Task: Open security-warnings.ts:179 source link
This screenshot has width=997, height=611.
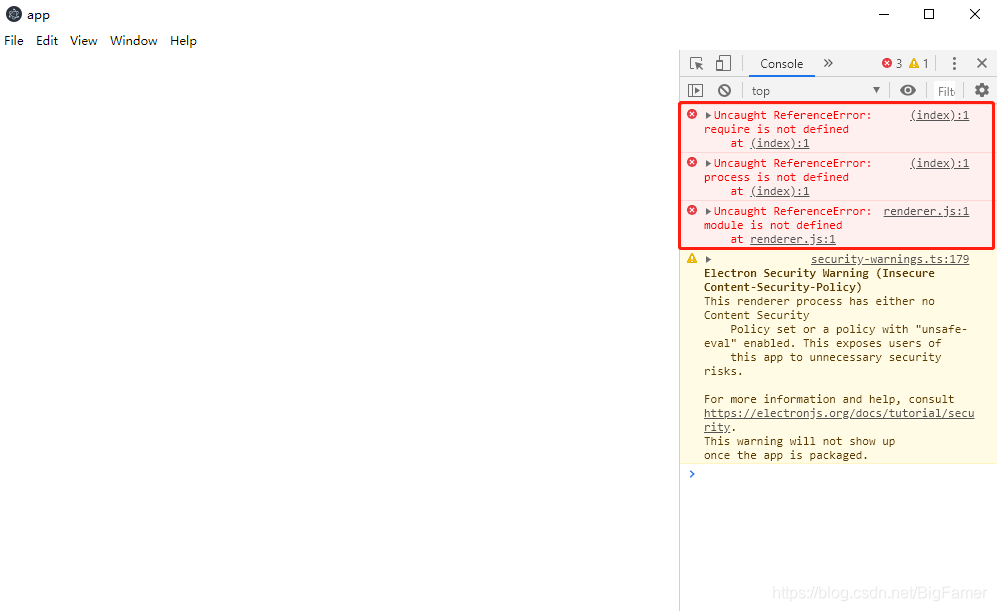Action: 890,259
